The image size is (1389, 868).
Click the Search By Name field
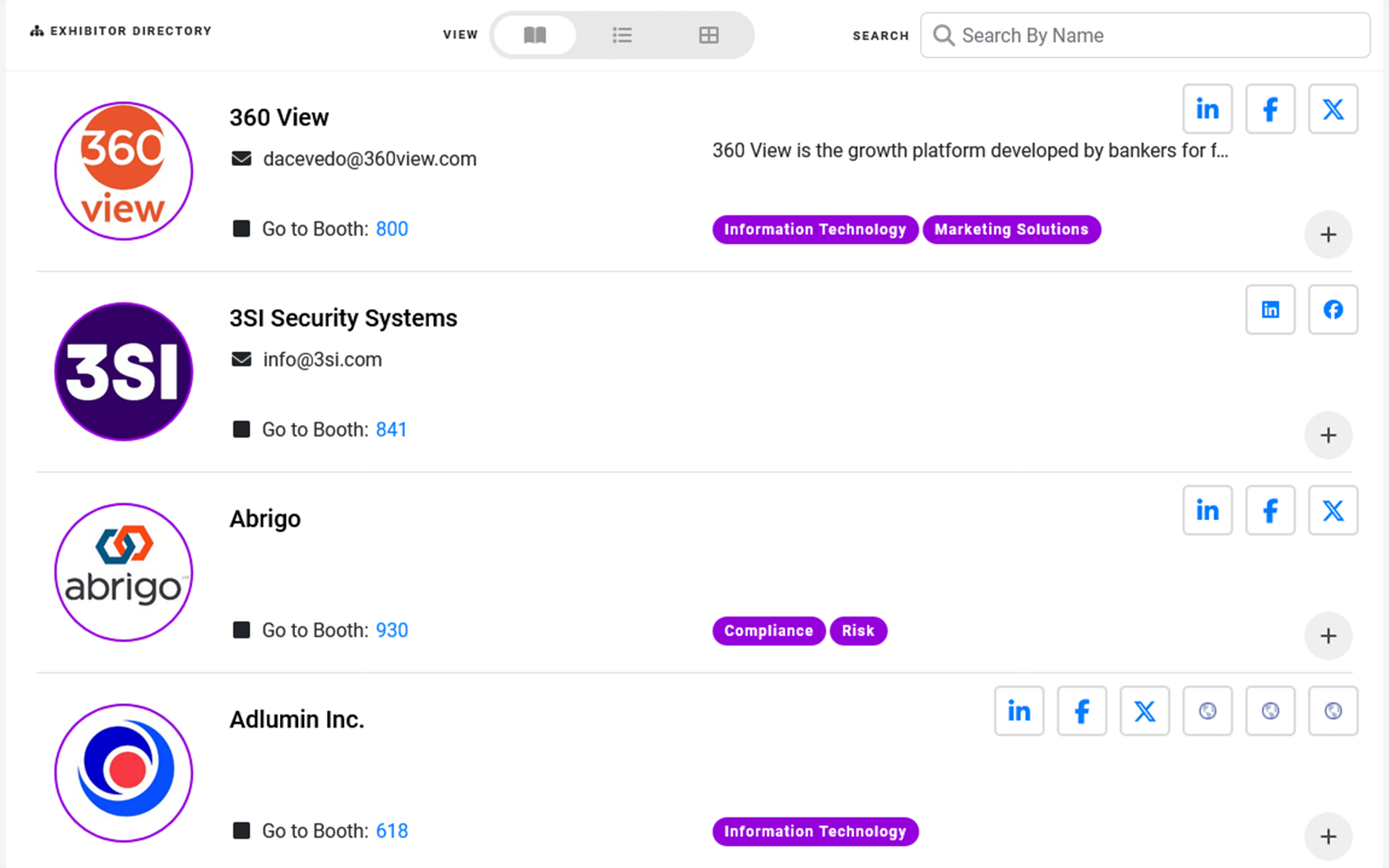[1153, 35]
